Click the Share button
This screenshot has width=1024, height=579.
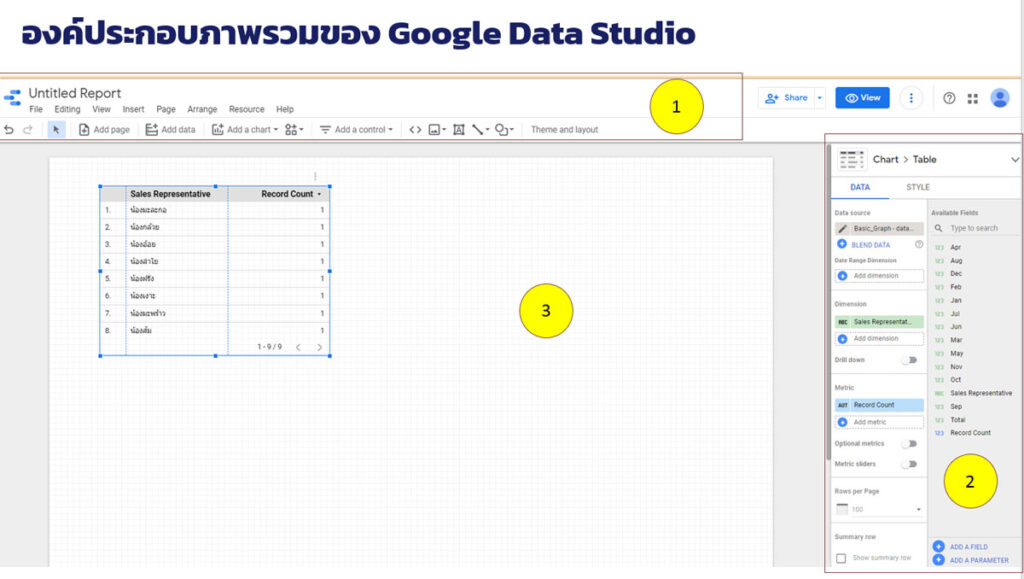coord(787,98)
